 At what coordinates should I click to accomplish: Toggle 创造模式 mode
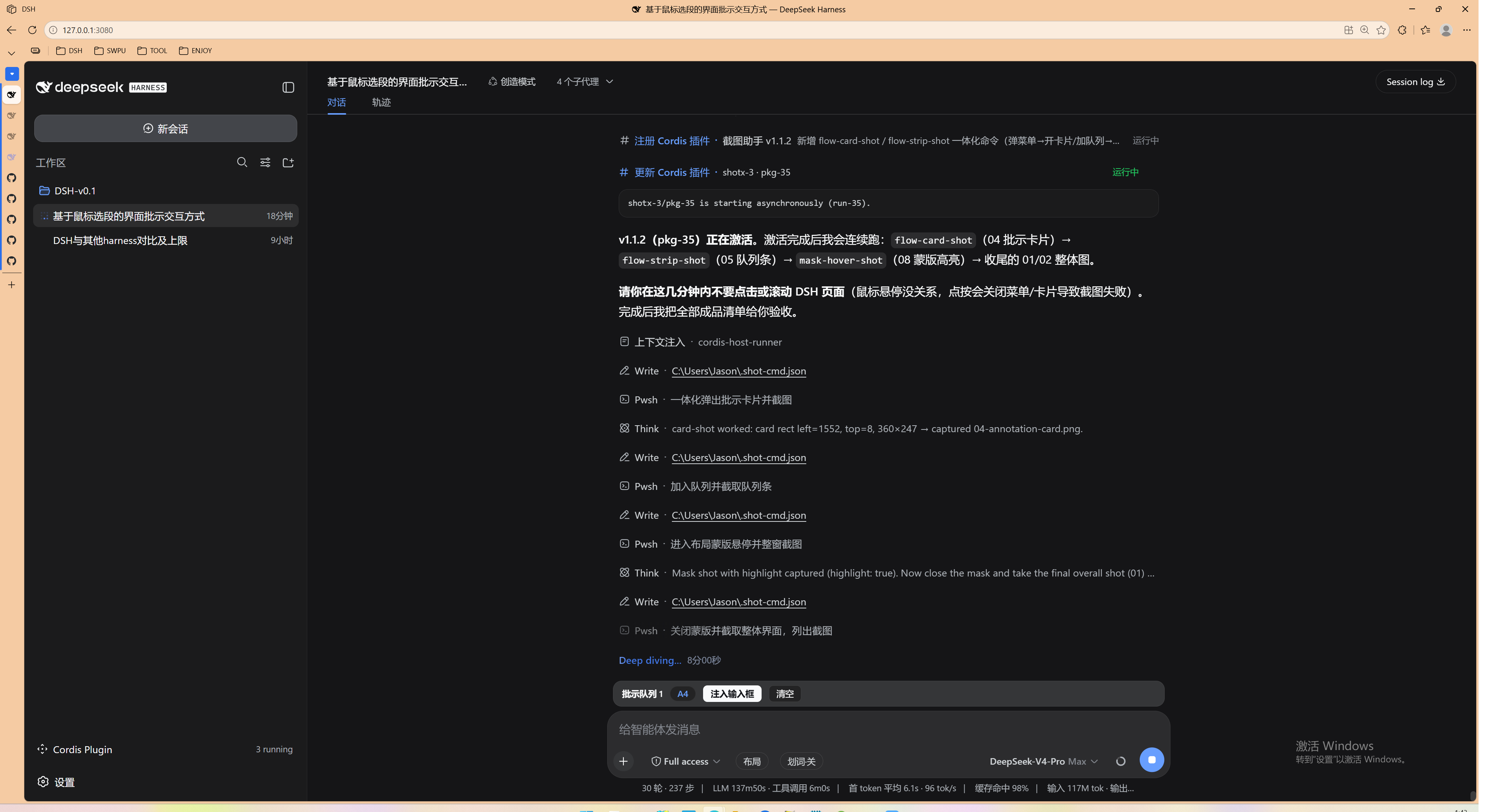click(x=511, y=81)
